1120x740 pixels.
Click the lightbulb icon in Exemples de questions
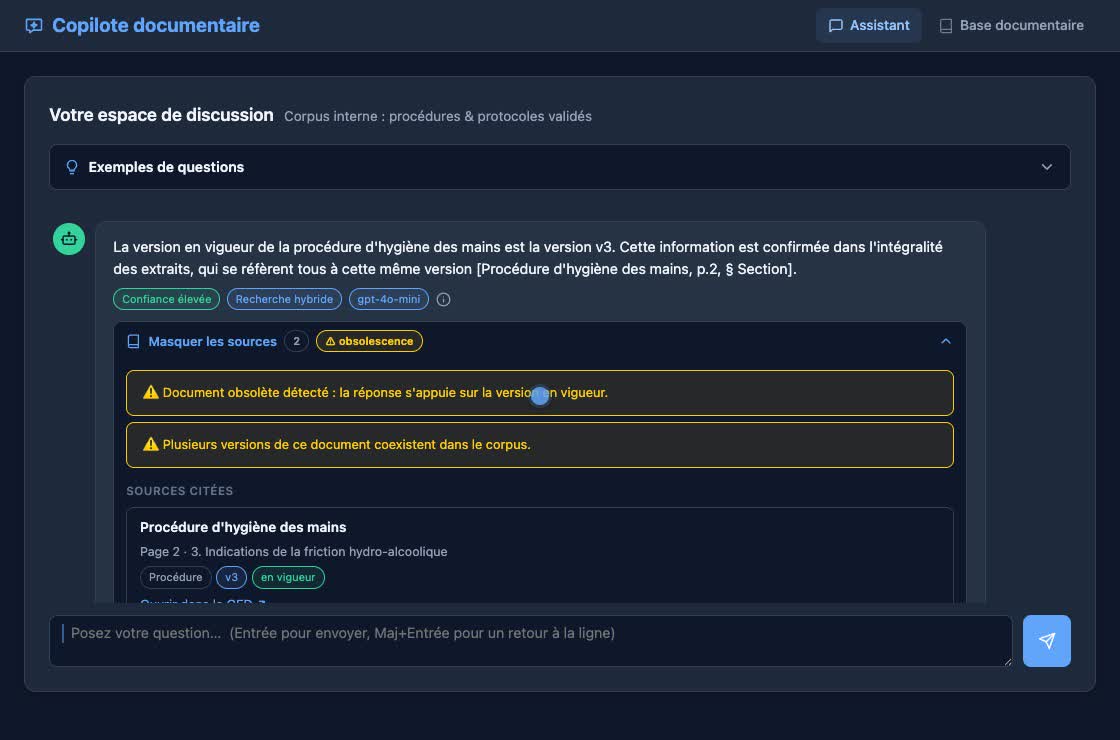[71, 167]
